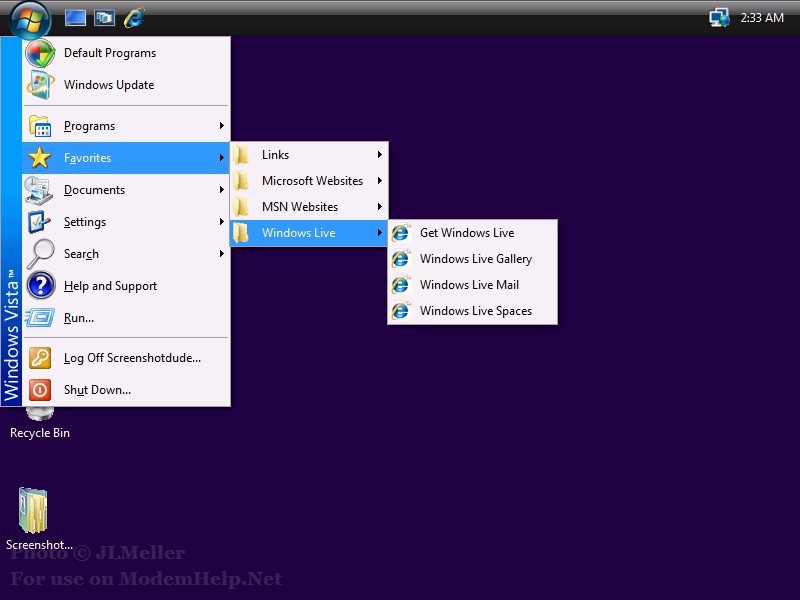Open the Documents menu label
Image resolution: width=800 pixels, height=600 pixels.
[x=94, y=190]
